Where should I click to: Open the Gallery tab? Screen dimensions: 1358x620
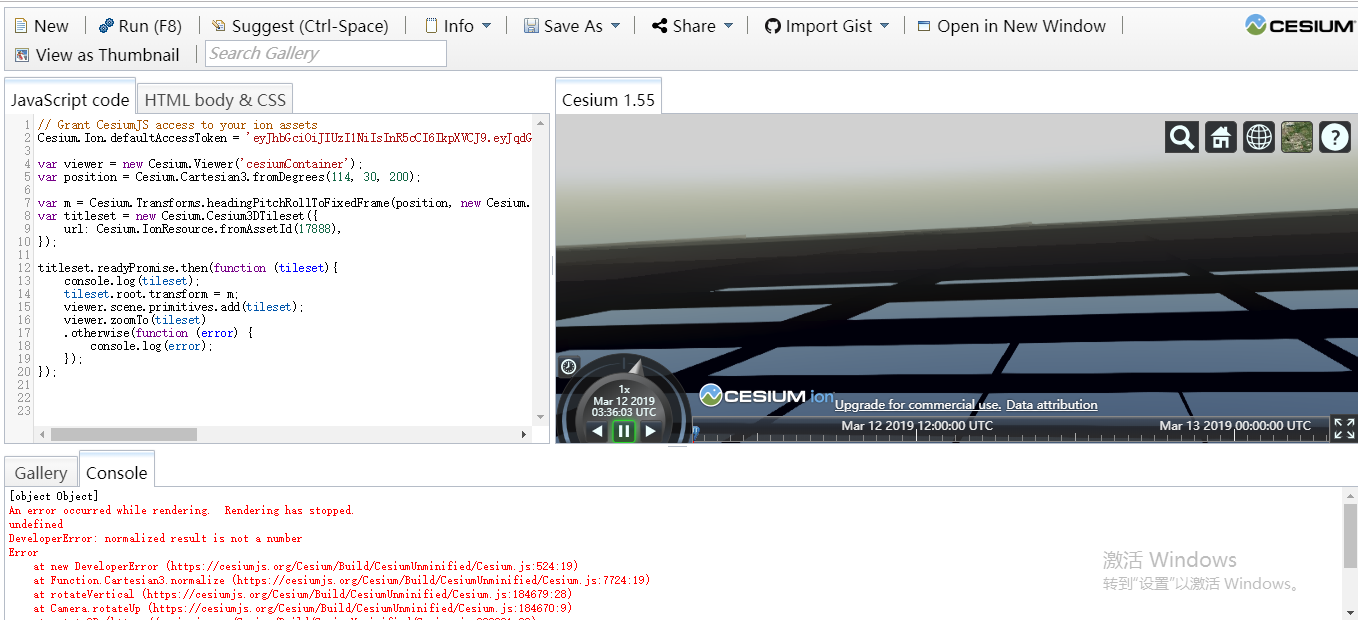(41, 473)
